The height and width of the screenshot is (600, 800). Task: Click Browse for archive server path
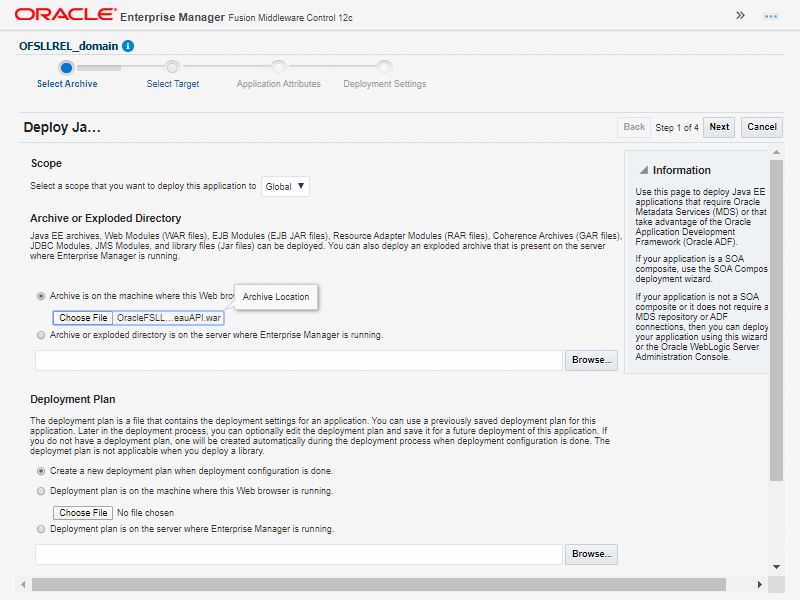(x=591, y=360)
